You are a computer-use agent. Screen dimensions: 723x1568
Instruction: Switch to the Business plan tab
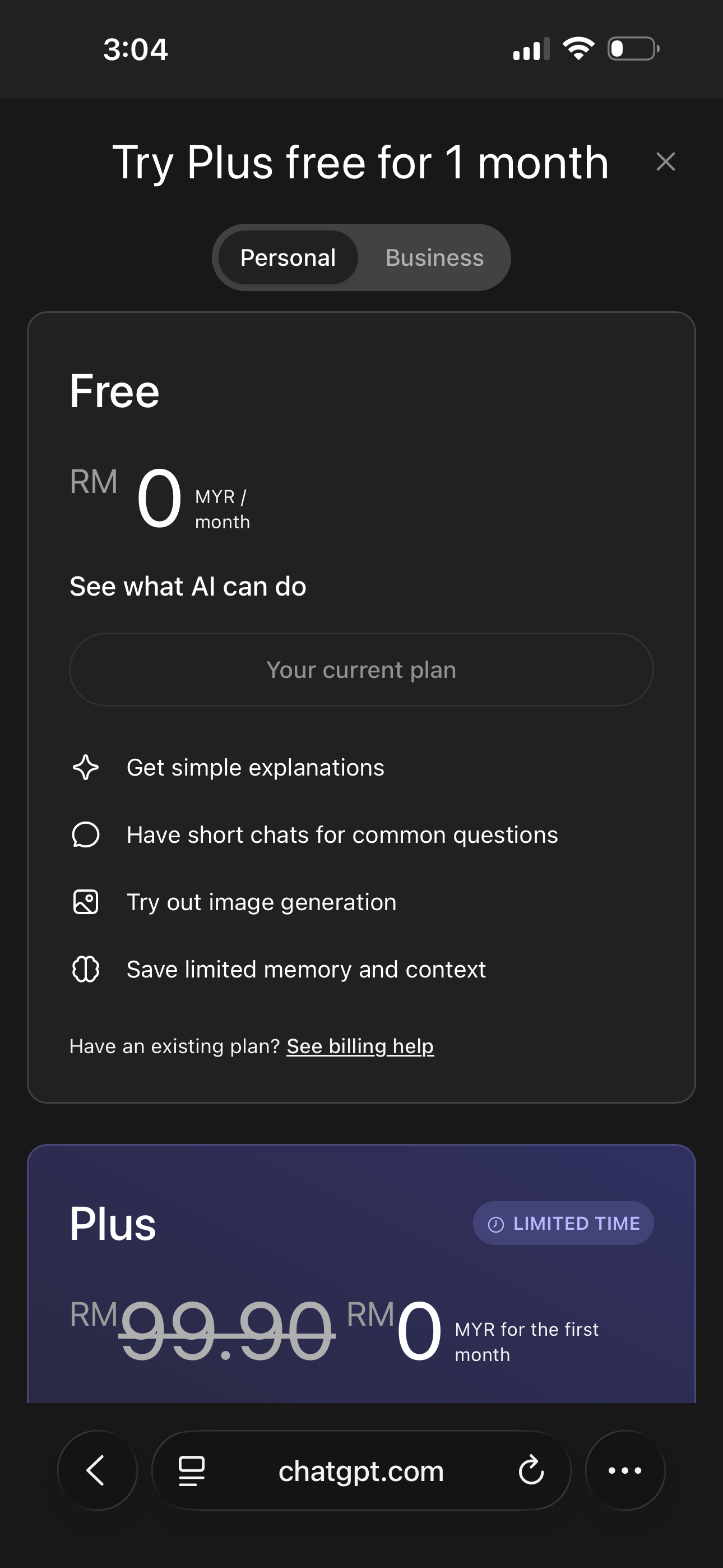point(434,257)
